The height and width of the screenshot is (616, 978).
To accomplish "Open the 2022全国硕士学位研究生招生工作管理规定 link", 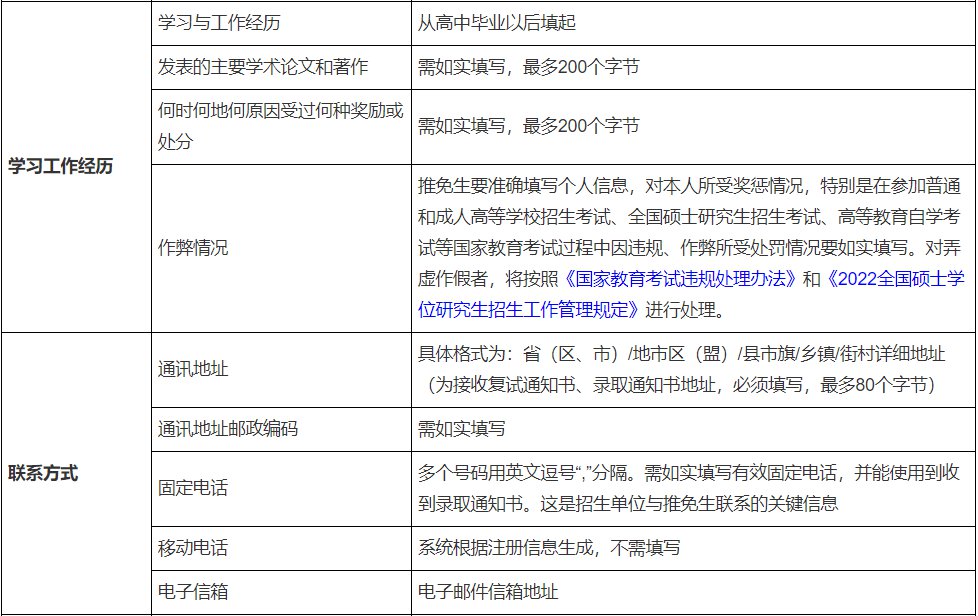I will (527, 309).
